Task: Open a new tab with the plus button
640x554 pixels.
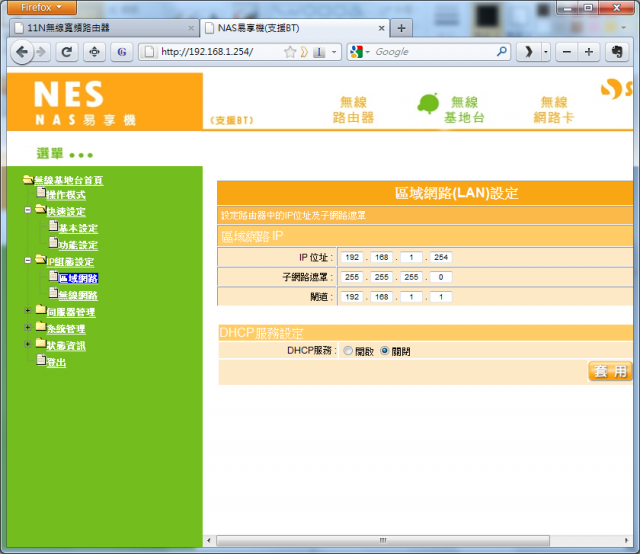Action: pos(401,28)
